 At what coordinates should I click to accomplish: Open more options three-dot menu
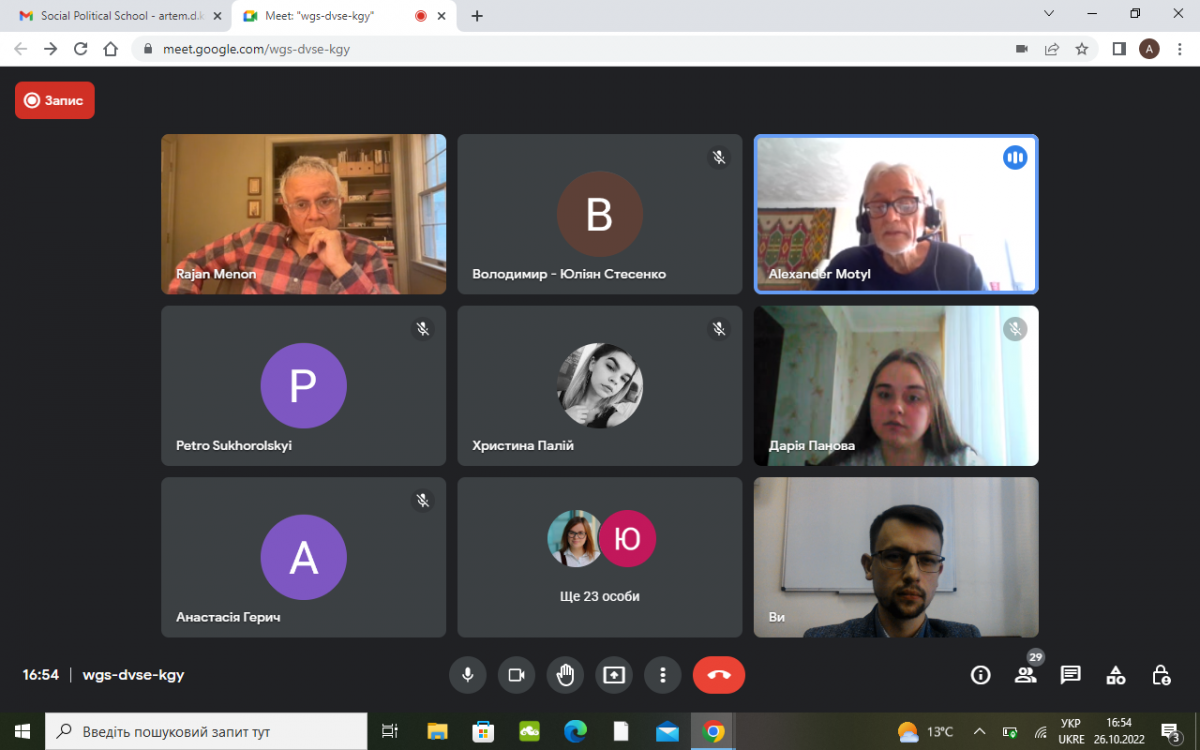[x=662, y=675]
